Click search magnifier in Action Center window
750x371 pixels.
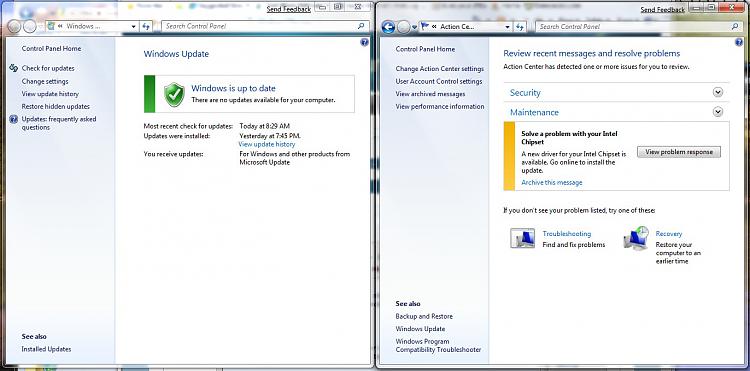pos(735,27)
